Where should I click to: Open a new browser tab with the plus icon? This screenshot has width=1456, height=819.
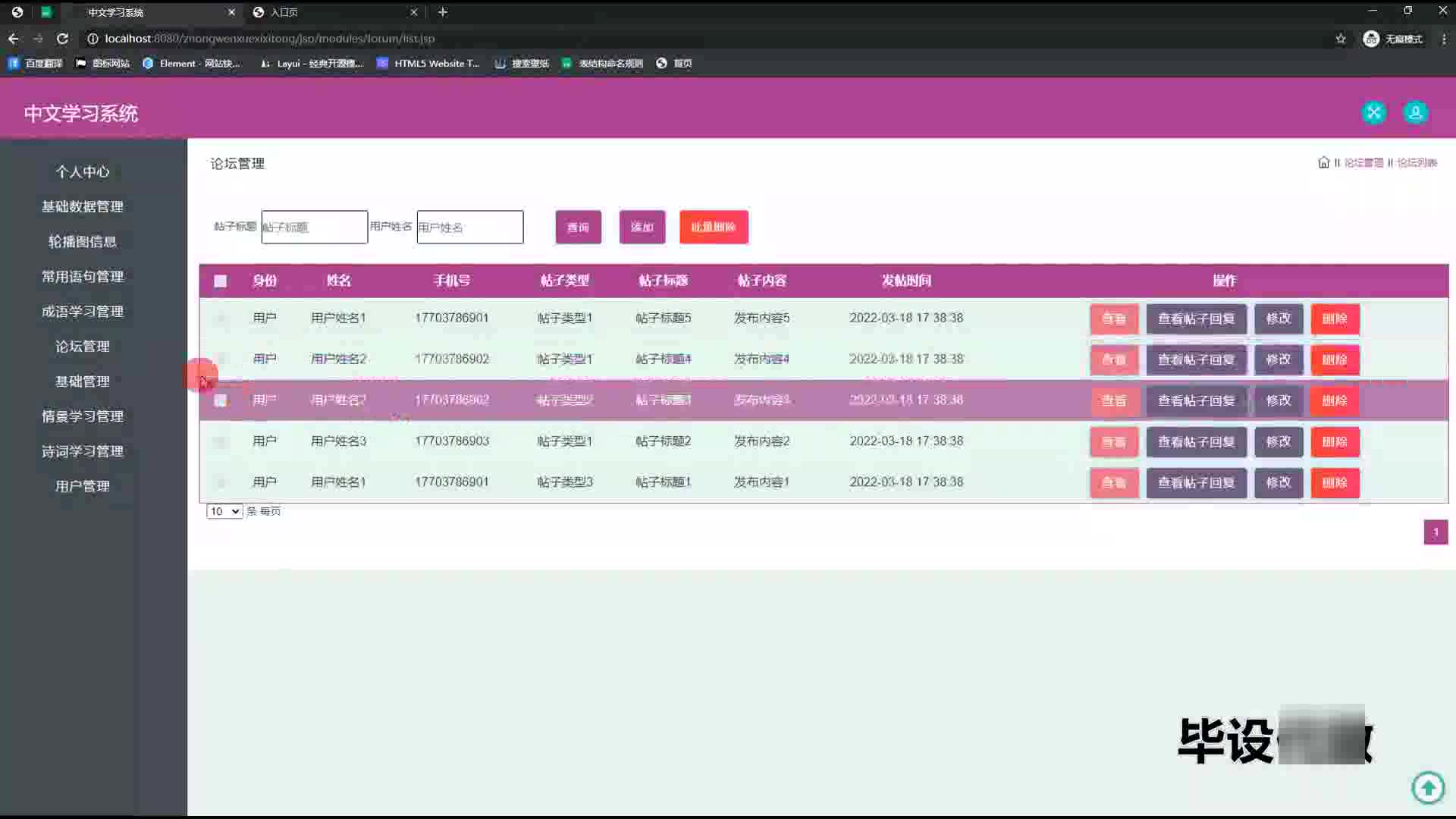click(443, 12)
